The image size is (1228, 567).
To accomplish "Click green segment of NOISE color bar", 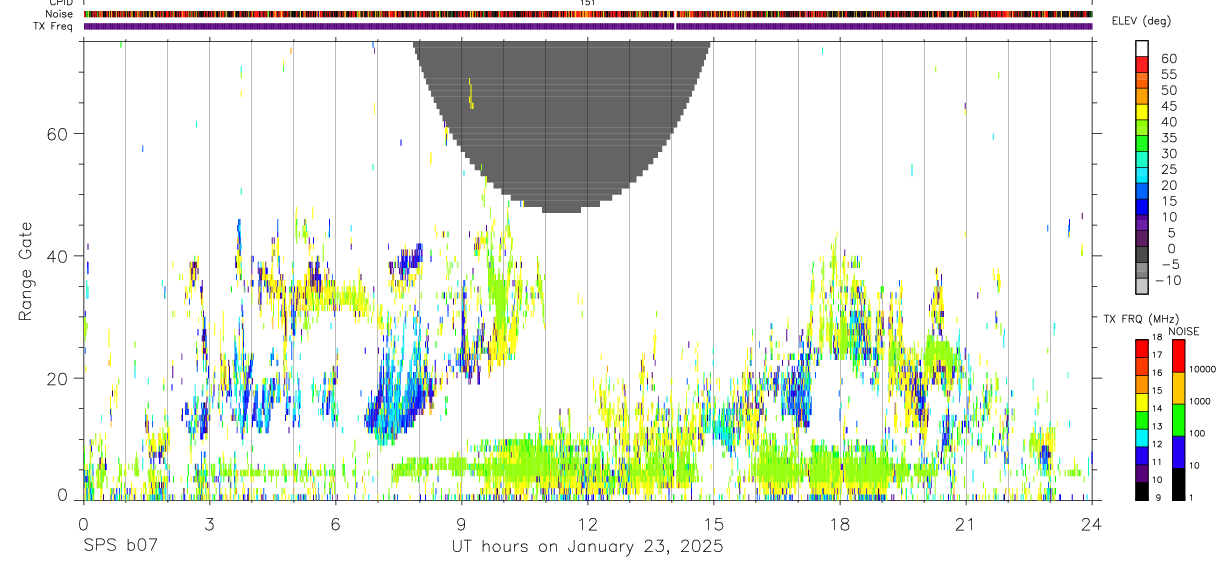I will tap(1178, 420).
